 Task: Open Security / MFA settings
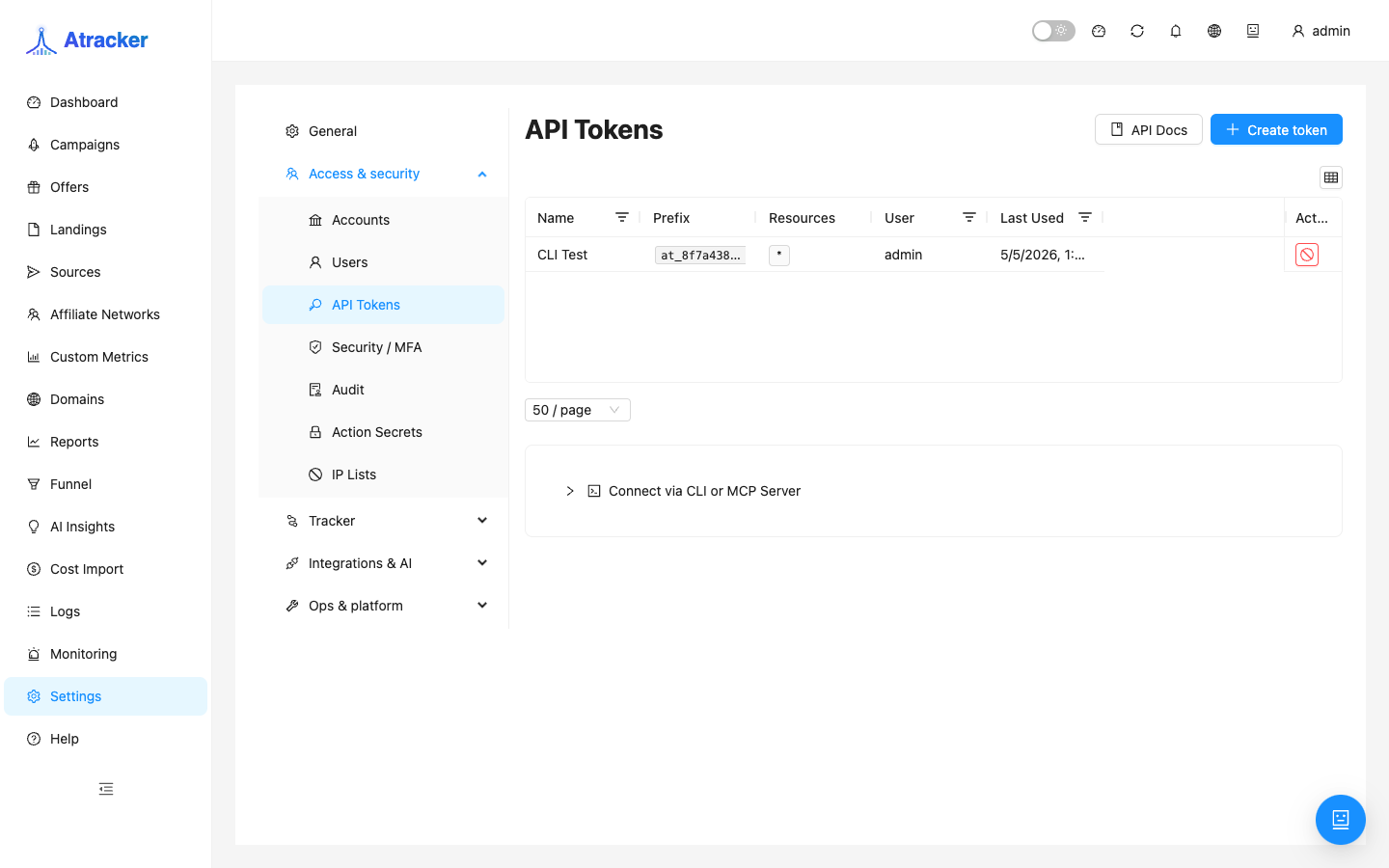point(383,347)
